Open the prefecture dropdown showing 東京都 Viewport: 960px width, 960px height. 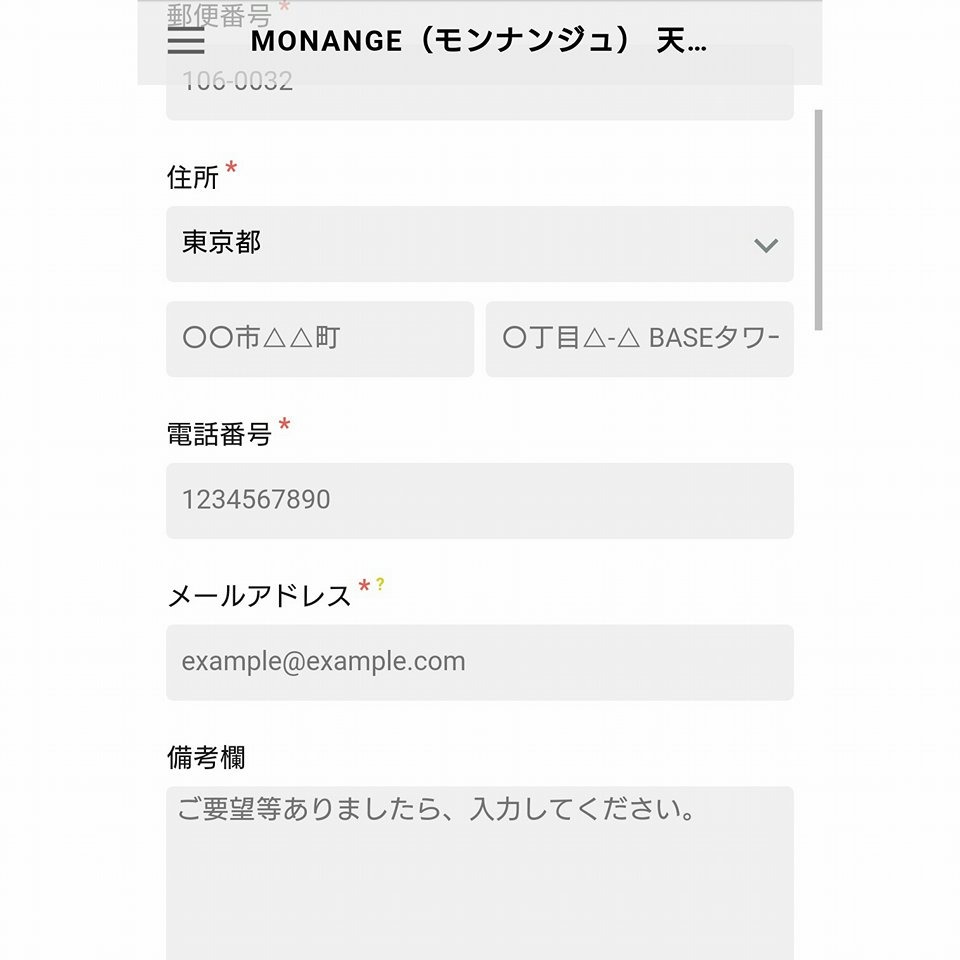pos(480,244)
